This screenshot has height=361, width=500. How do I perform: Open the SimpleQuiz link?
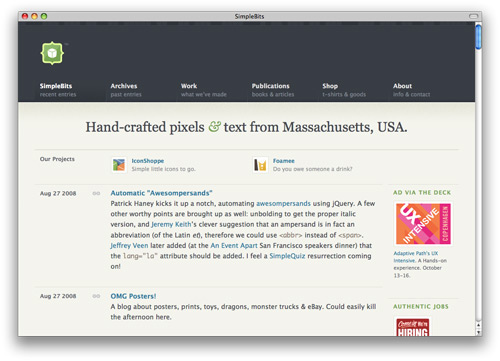pos(287,256)
